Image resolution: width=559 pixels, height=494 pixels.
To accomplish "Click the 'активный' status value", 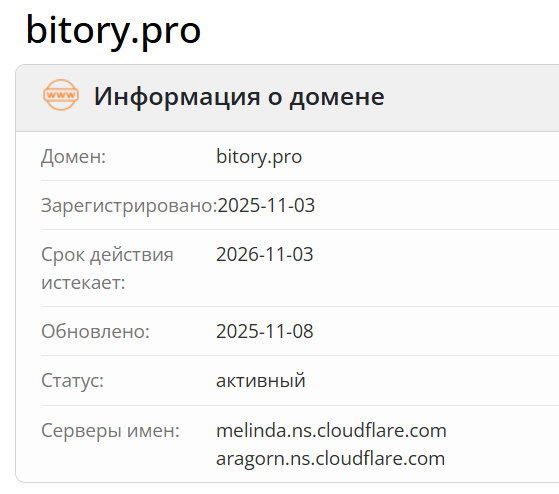I will [261, 380].
